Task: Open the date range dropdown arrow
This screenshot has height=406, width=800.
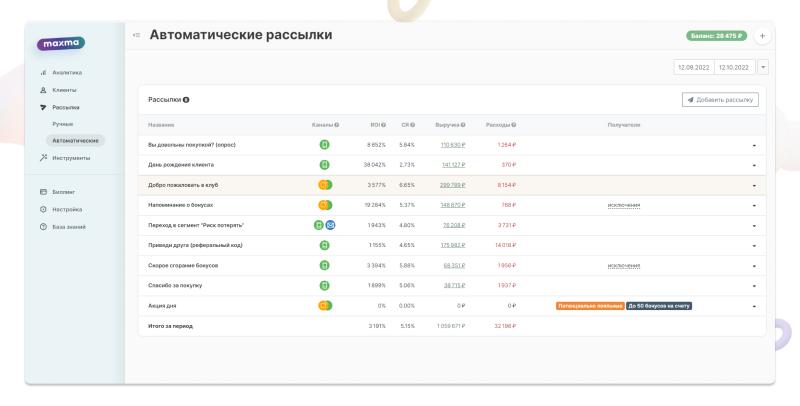Action: [x=763, y=67]
